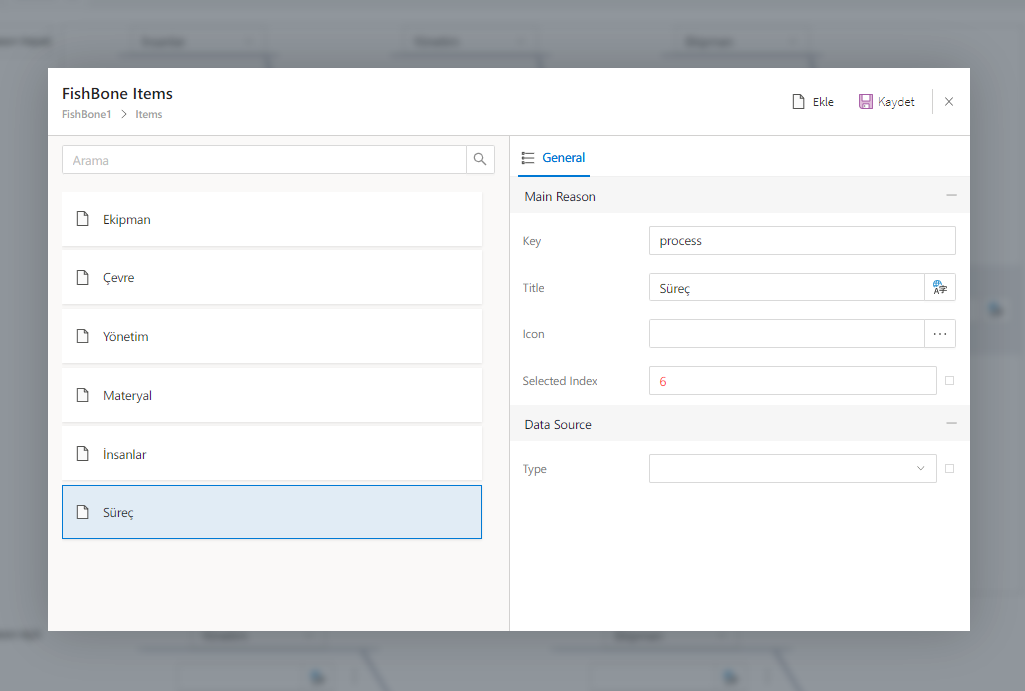Close the FishBone Items dialog
Image resolution: width=1025 pixels, height=691 pixels.
coord(949,102)
